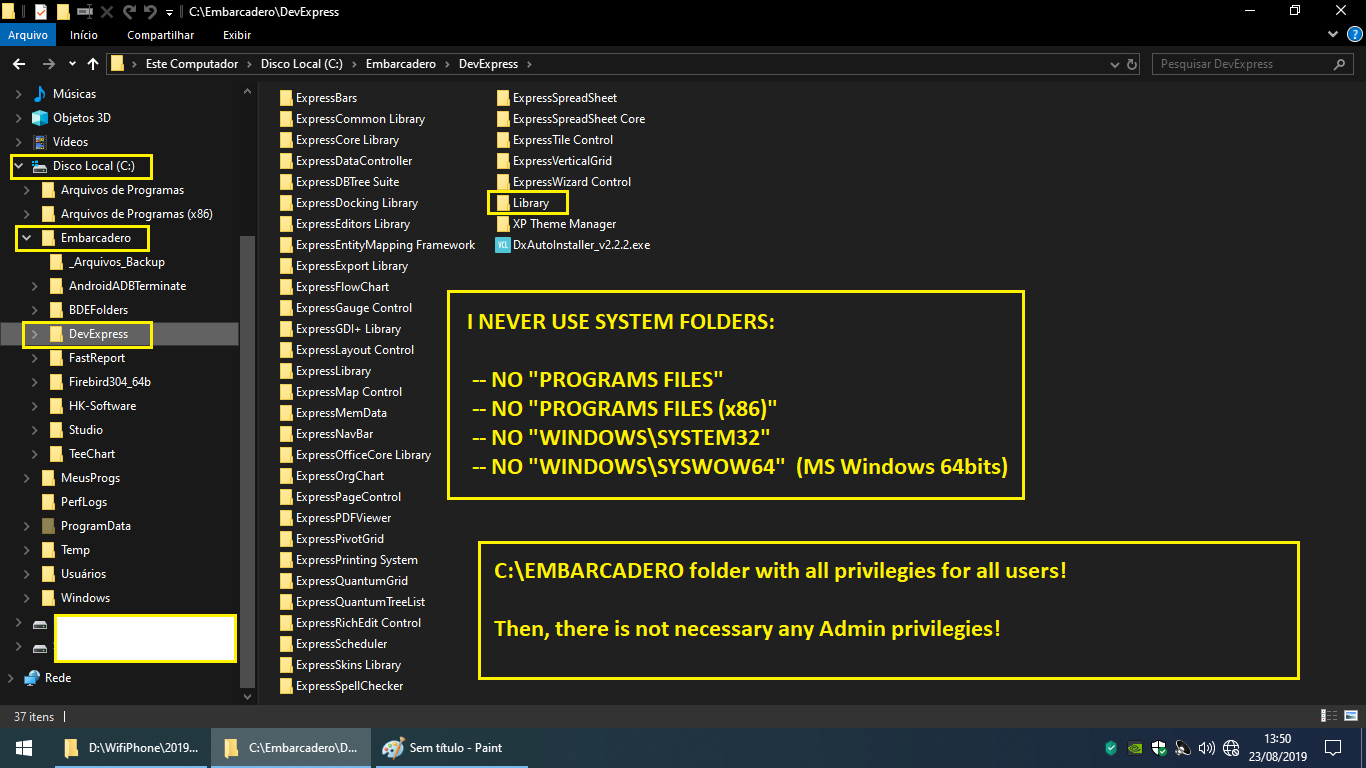Image resolution: width=1366 pixels, height=768 pixels.
Task: Open the Arquivo menu
Action: click(28, 35)
